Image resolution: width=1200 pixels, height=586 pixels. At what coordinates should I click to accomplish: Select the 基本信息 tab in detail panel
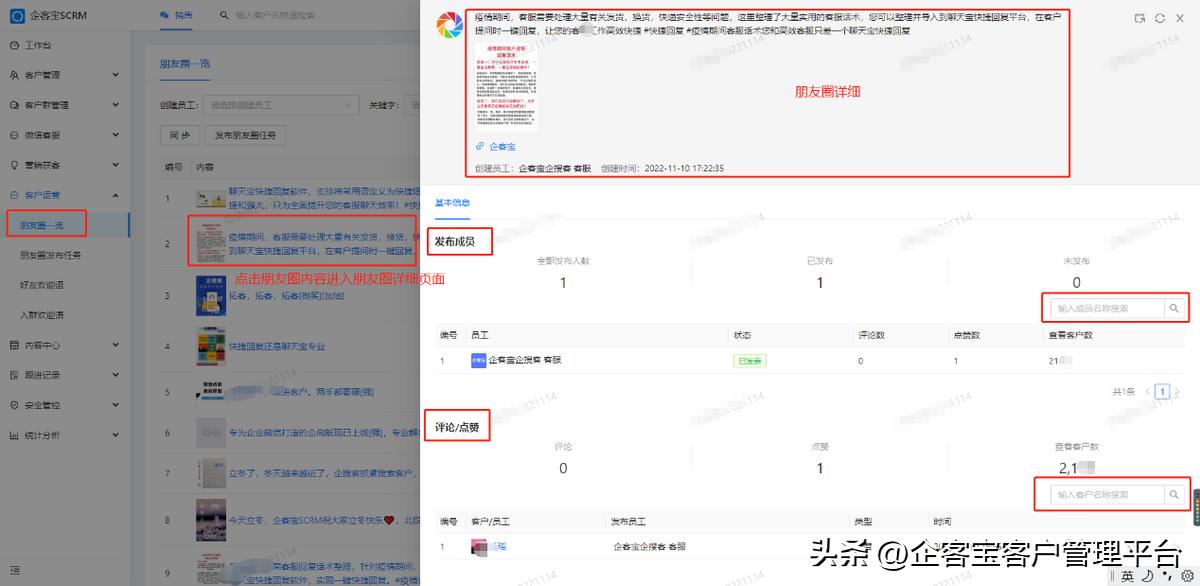tap(455, 201)
